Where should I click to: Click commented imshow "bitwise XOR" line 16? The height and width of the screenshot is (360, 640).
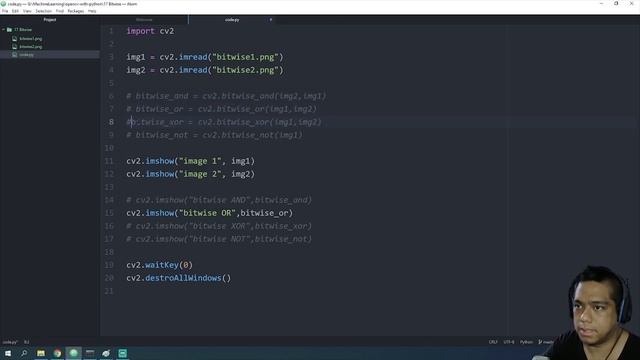coord(219,226)
